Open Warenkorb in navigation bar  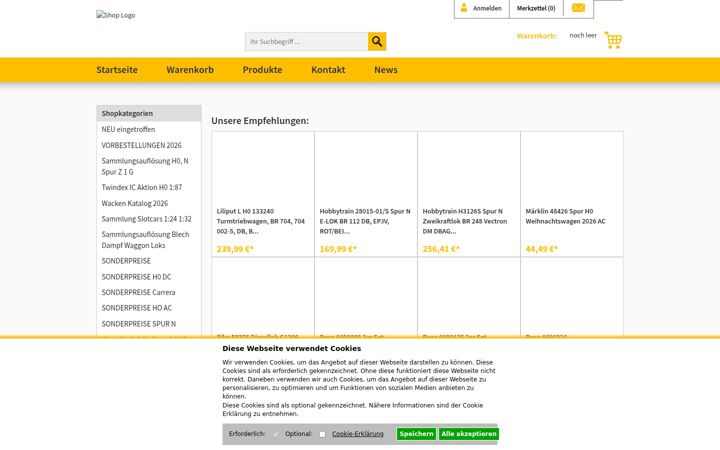[190, 70]
